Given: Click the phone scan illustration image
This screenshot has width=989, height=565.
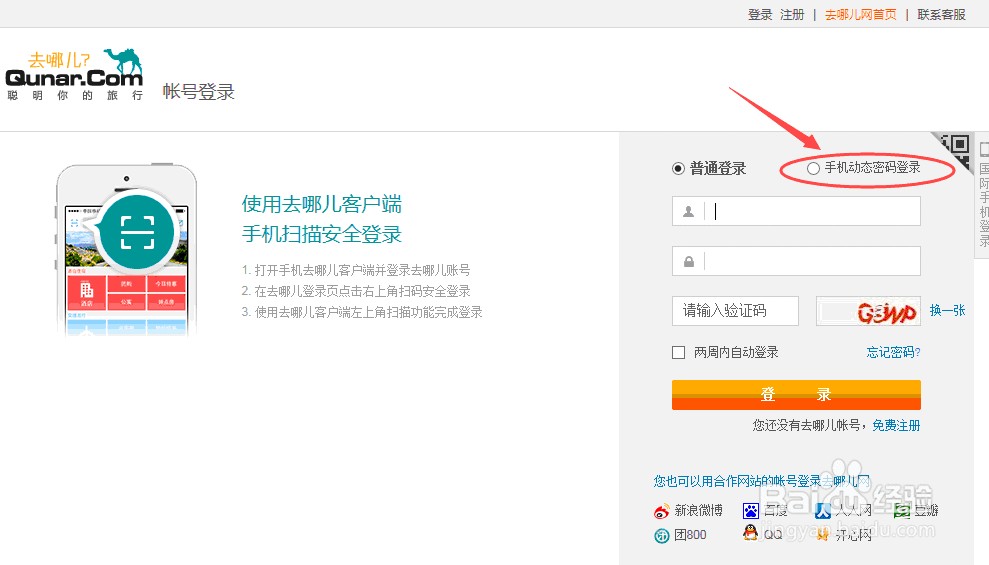Looking at the screenshot, I should click(126, 249).
